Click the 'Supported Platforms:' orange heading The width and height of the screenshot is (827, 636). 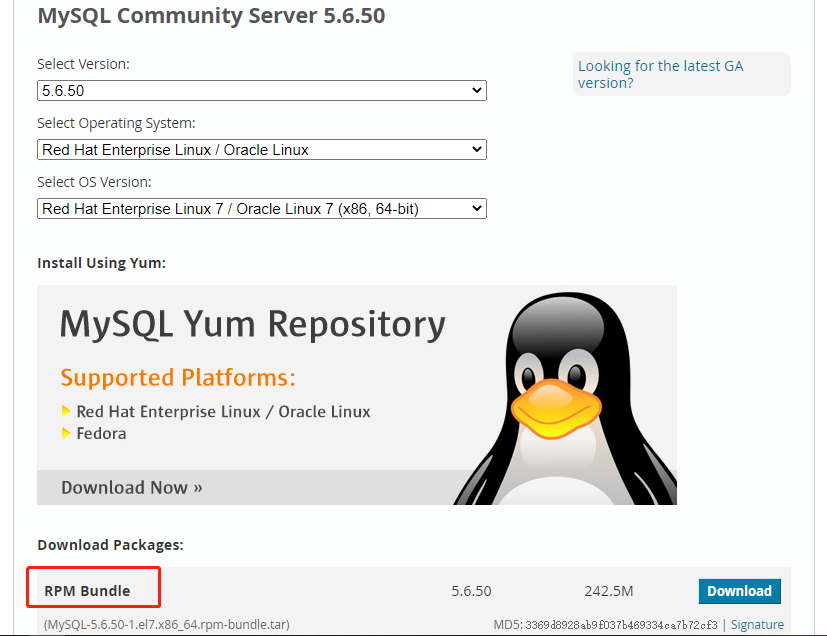178,378
